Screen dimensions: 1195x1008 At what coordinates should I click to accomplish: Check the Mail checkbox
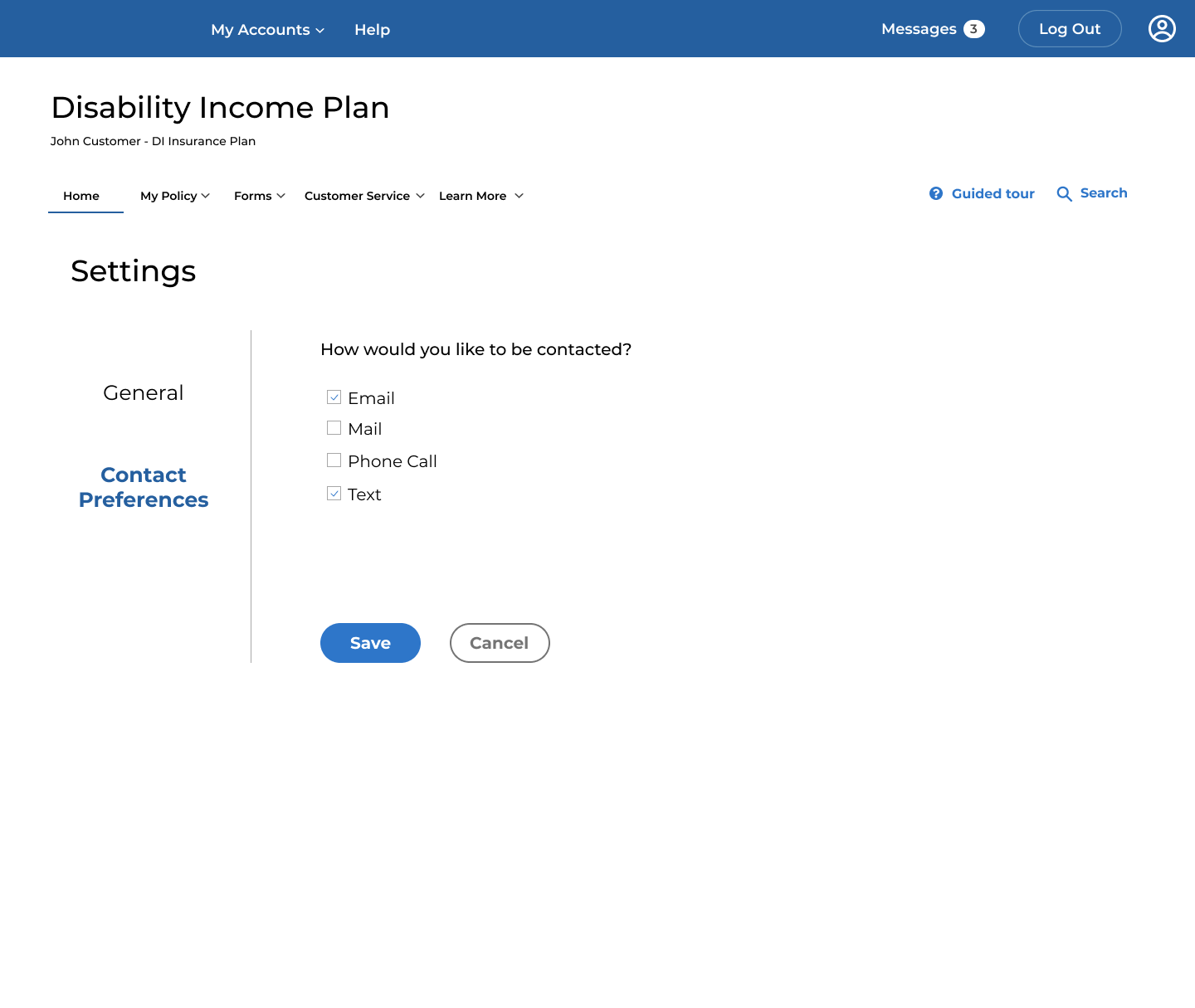coord(334,428)
